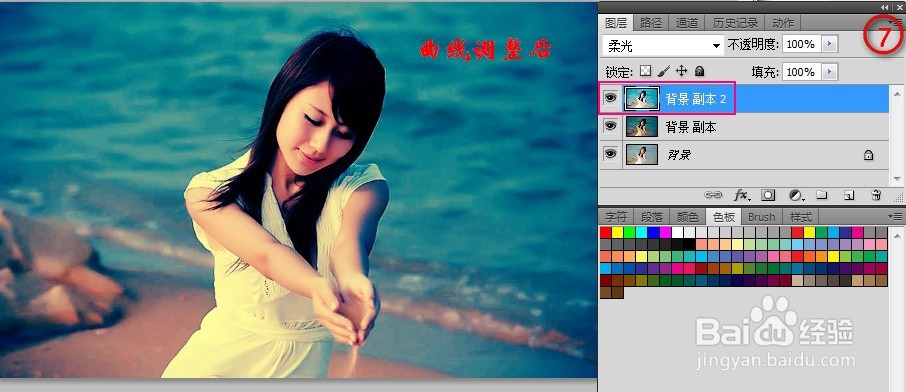Select the 背景 layer name
906x392 pixels.
tap(678, 155)
